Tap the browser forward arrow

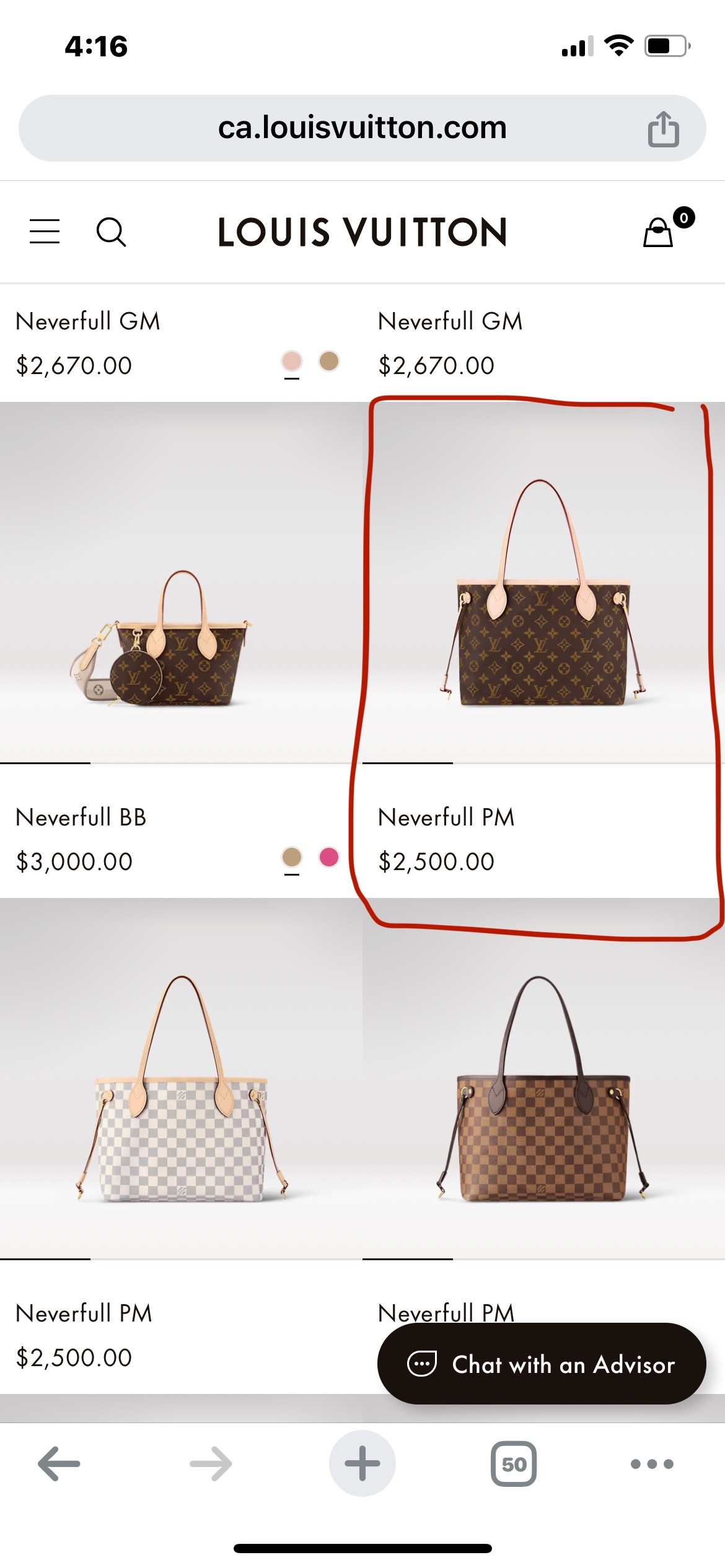(211, 1464)
